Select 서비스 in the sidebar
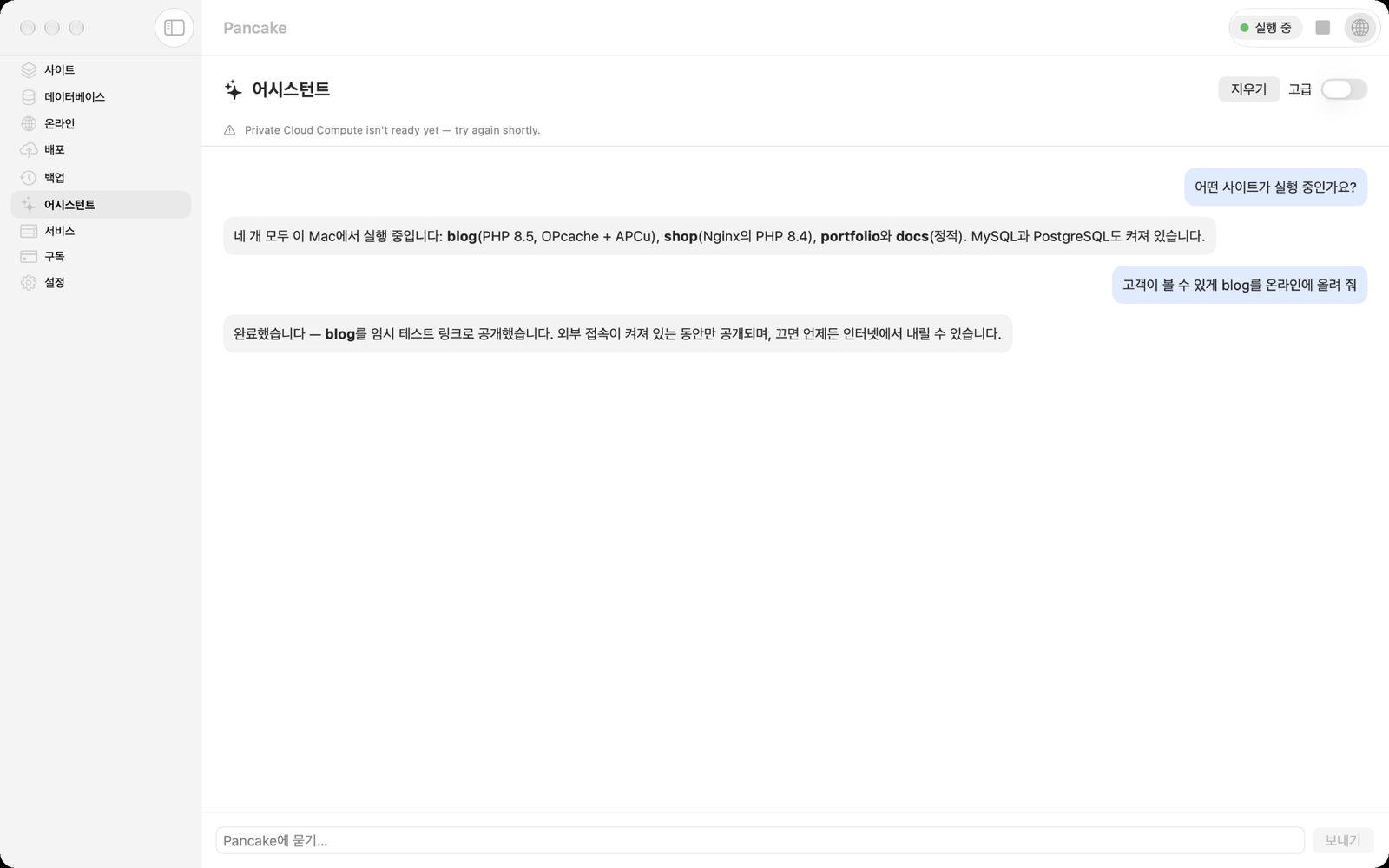This screenshot has height=868, width=1389. (101, 231)
